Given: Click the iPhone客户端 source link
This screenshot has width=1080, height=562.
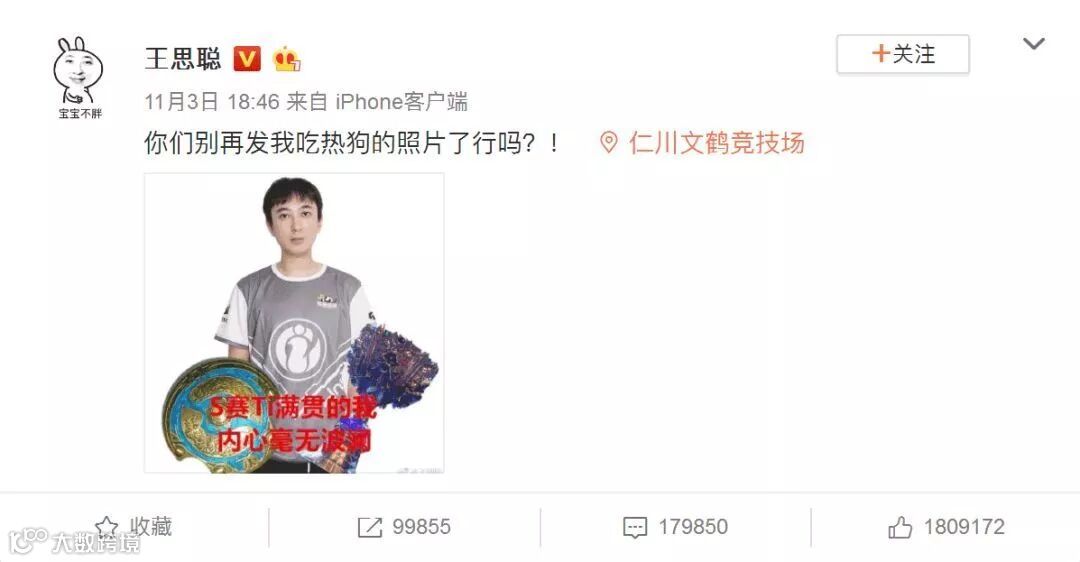Looking at the screenshot, I should [x=402, y=102].
